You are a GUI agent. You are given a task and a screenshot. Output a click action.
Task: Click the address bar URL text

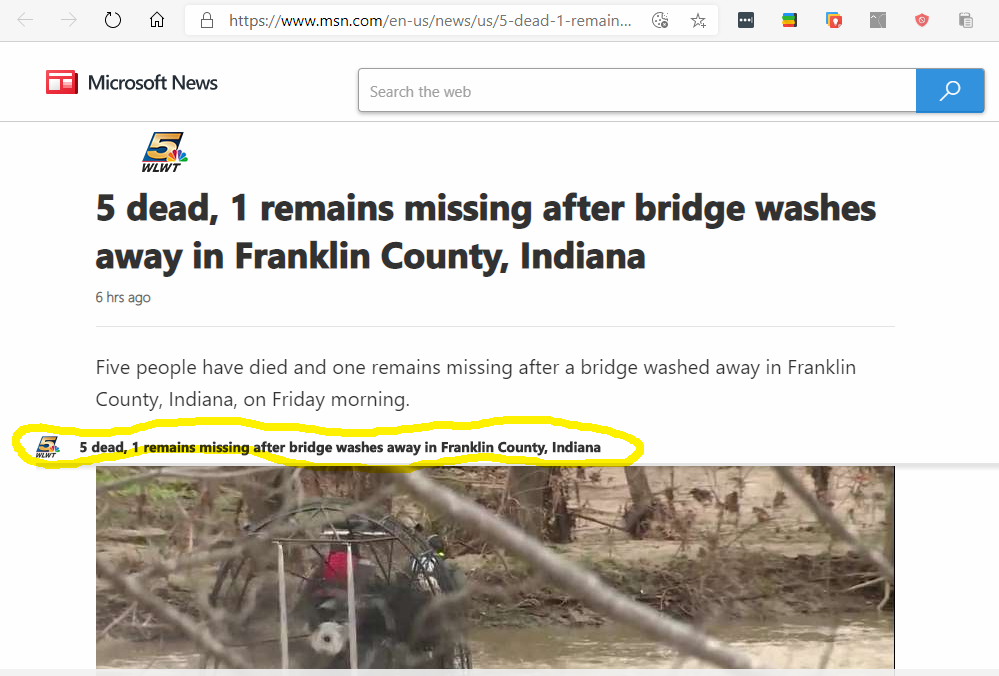coord(430,20)
